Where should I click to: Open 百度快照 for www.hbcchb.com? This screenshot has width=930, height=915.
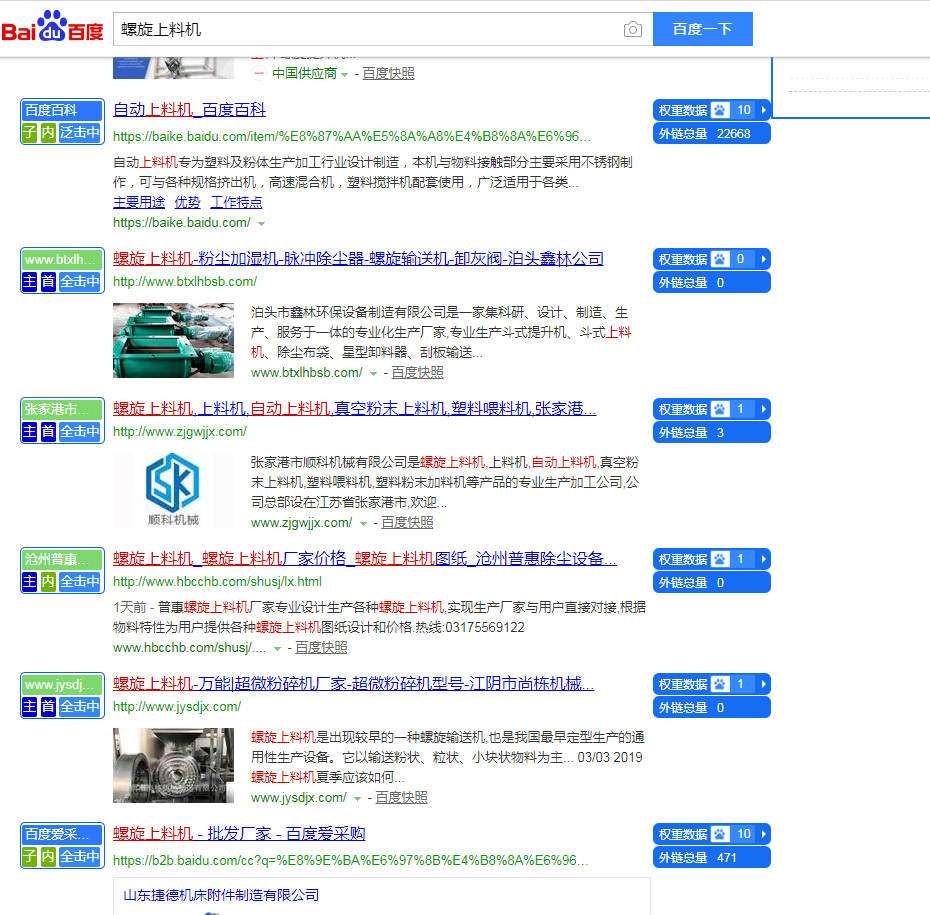(321, 648)
